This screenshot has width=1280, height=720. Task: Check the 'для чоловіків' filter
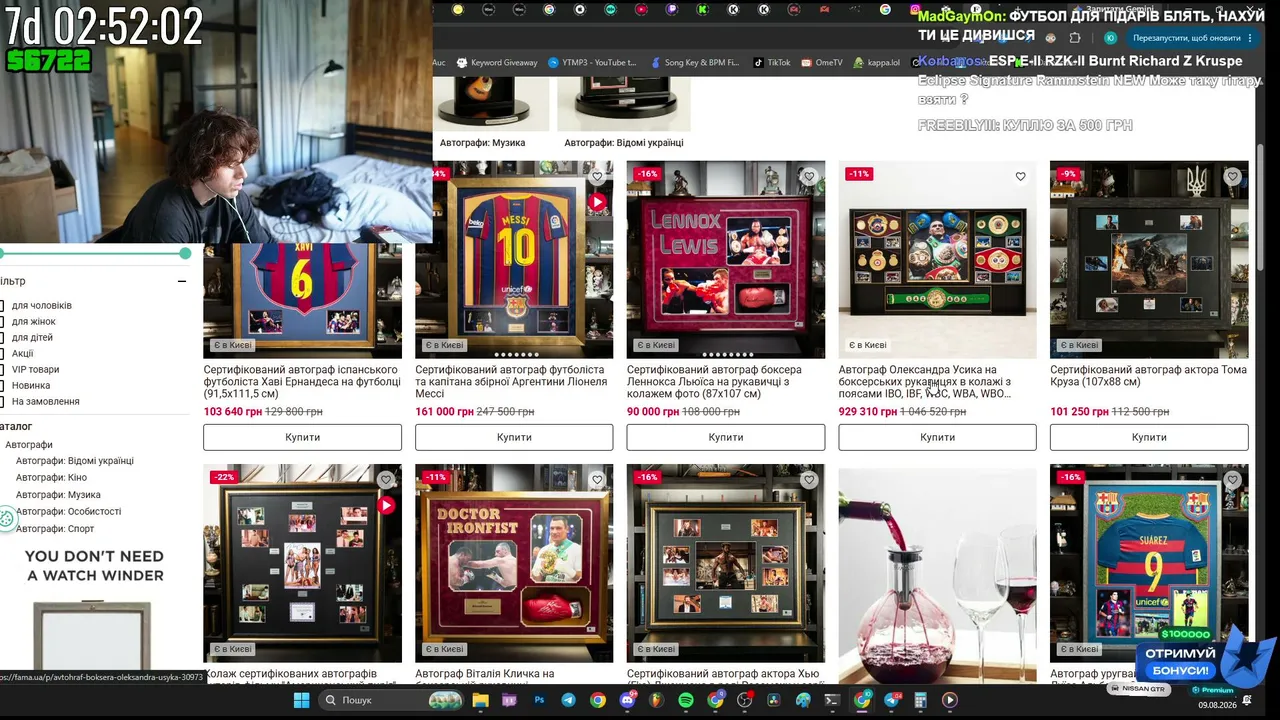(x=2, y=305)
